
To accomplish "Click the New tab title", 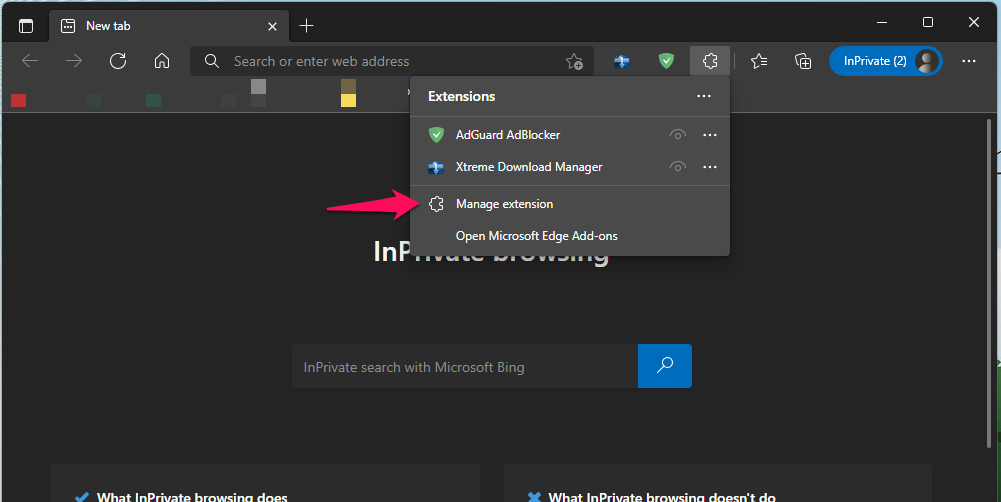I will click(x=108, y=26).
